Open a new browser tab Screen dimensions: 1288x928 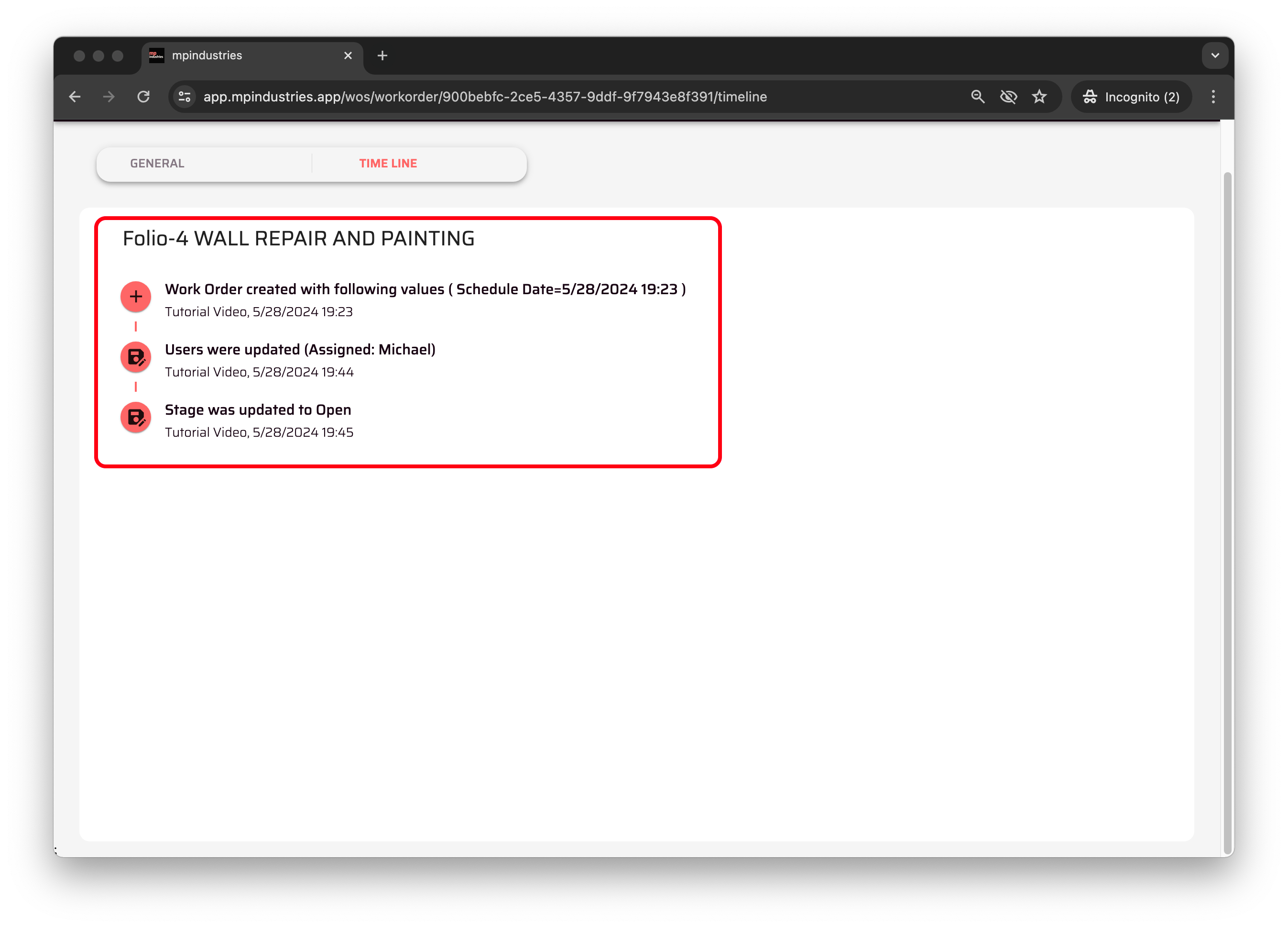tap(382, 55)
